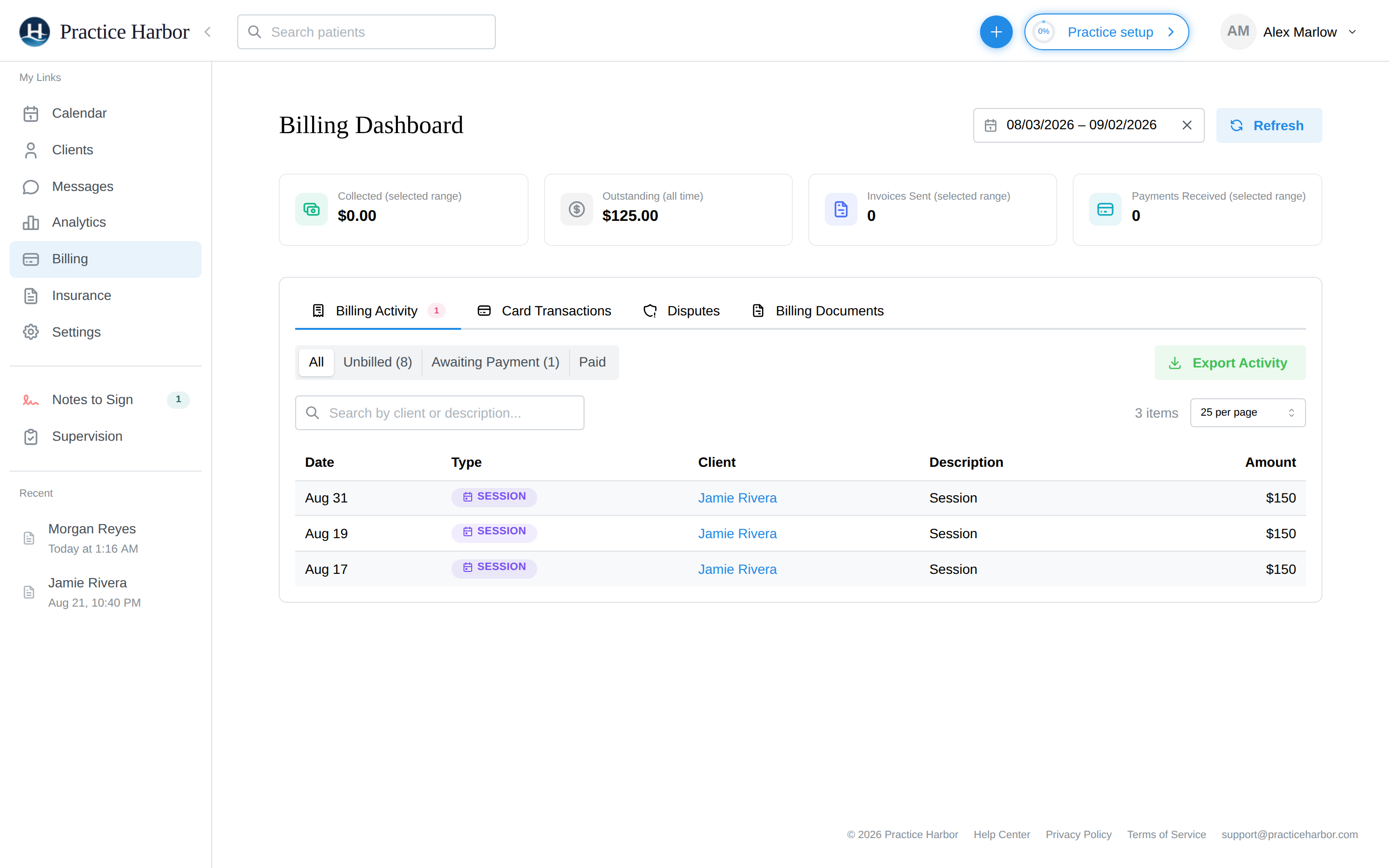Click calendar icon in date range field

(990, 125)
